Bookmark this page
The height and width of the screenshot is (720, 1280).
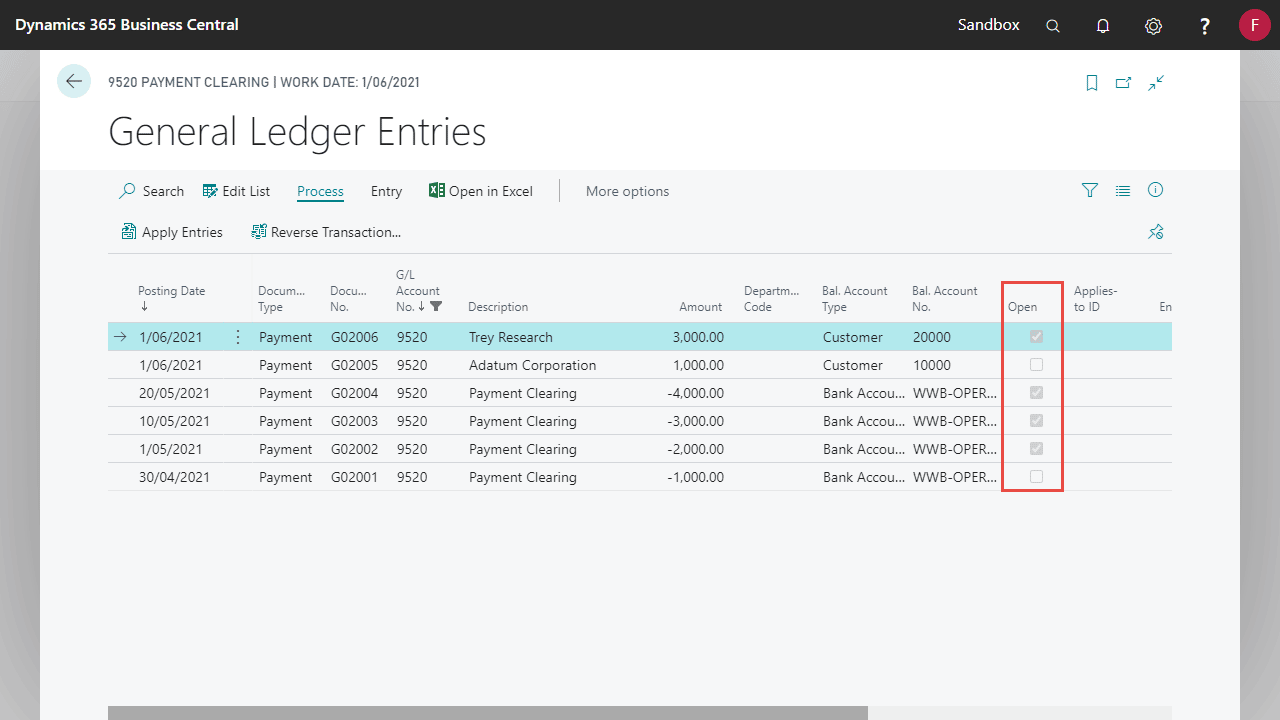(x=1092, y=83)
